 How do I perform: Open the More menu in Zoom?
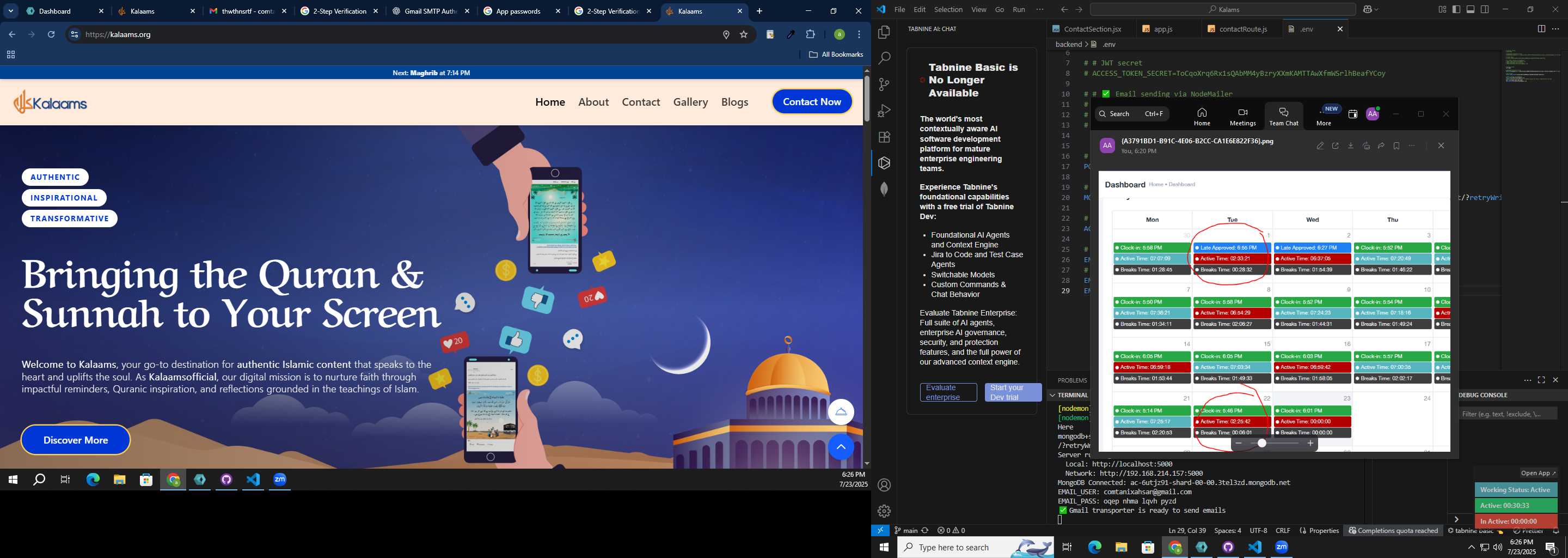coord(1324,116)
